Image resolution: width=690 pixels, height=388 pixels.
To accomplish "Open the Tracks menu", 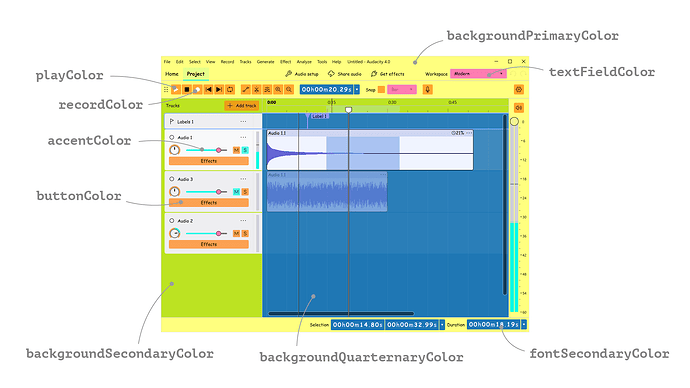I will pos(246,62).
